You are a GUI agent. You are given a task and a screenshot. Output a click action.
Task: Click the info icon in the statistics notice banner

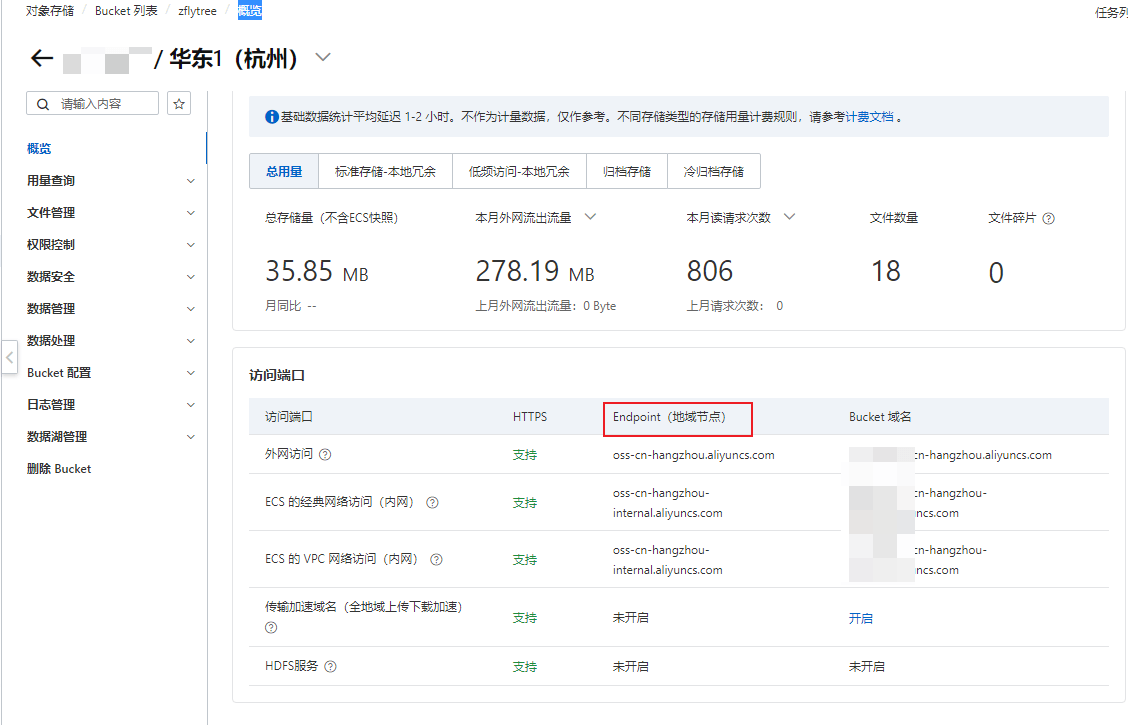272,117
